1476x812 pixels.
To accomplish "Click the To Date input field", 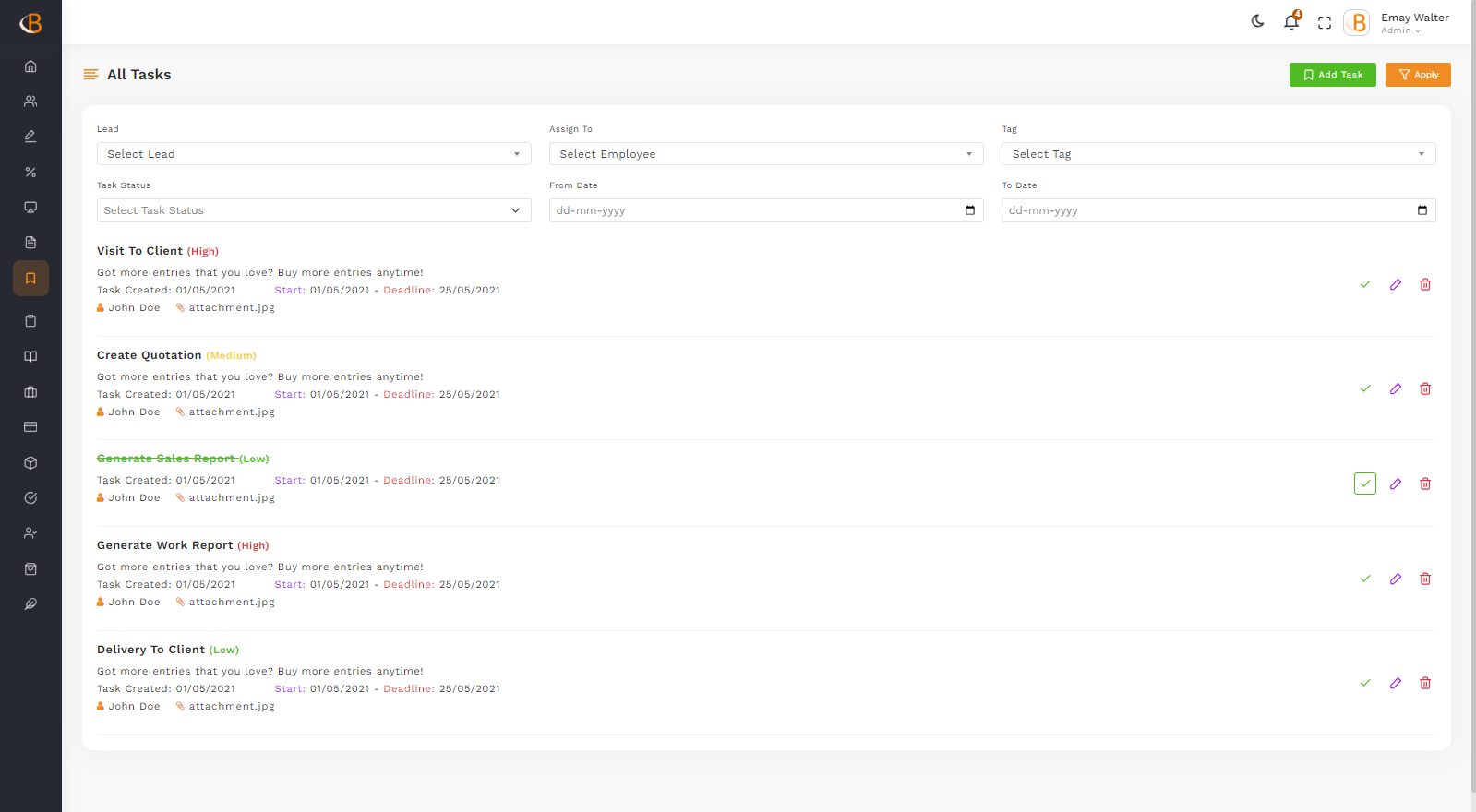I will 1218,210.
